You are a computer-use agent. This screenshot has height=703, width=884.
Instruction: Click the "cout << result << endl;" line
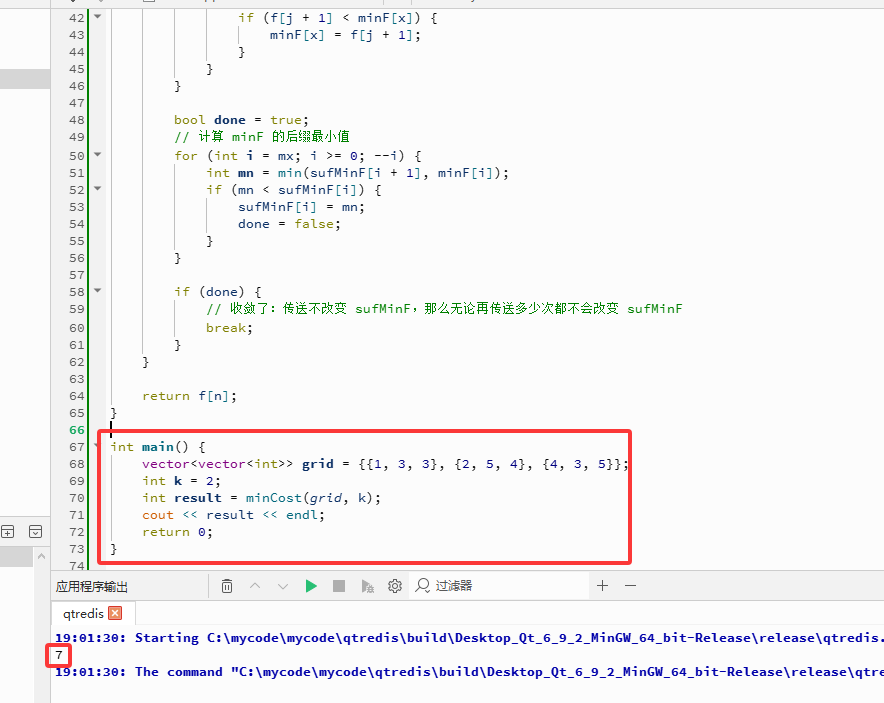[x=233, y=515]
